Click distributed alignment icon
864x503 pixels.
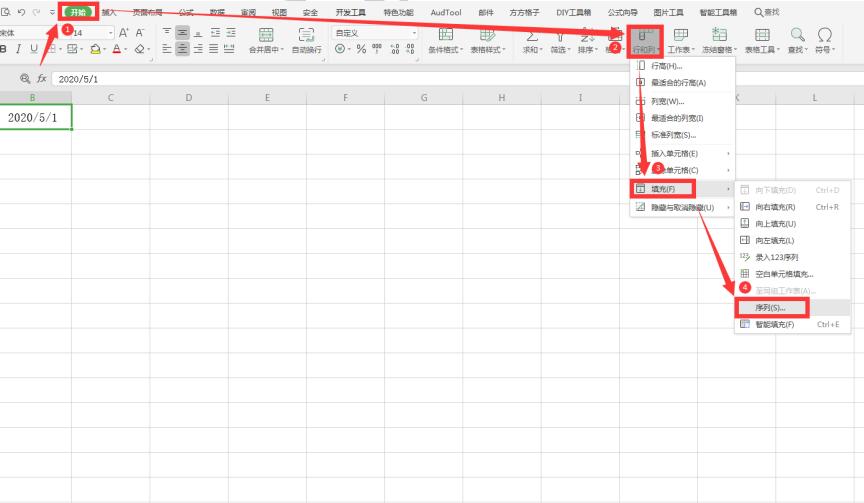coord(229,49)
